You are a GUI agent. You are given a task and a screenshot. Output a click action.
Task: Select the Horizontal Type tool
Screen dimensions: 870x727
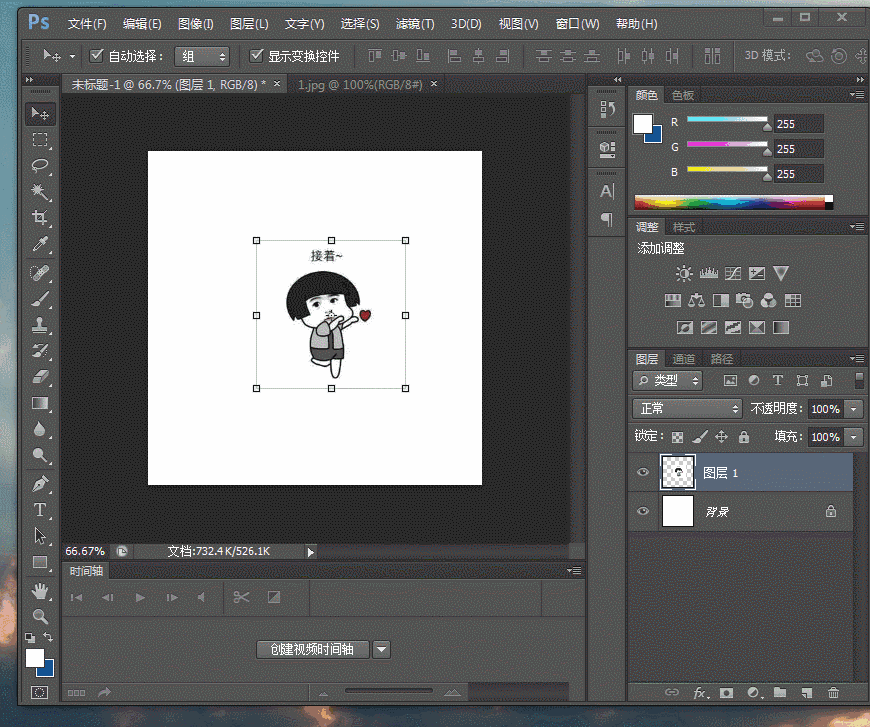(x=40, y=509)
